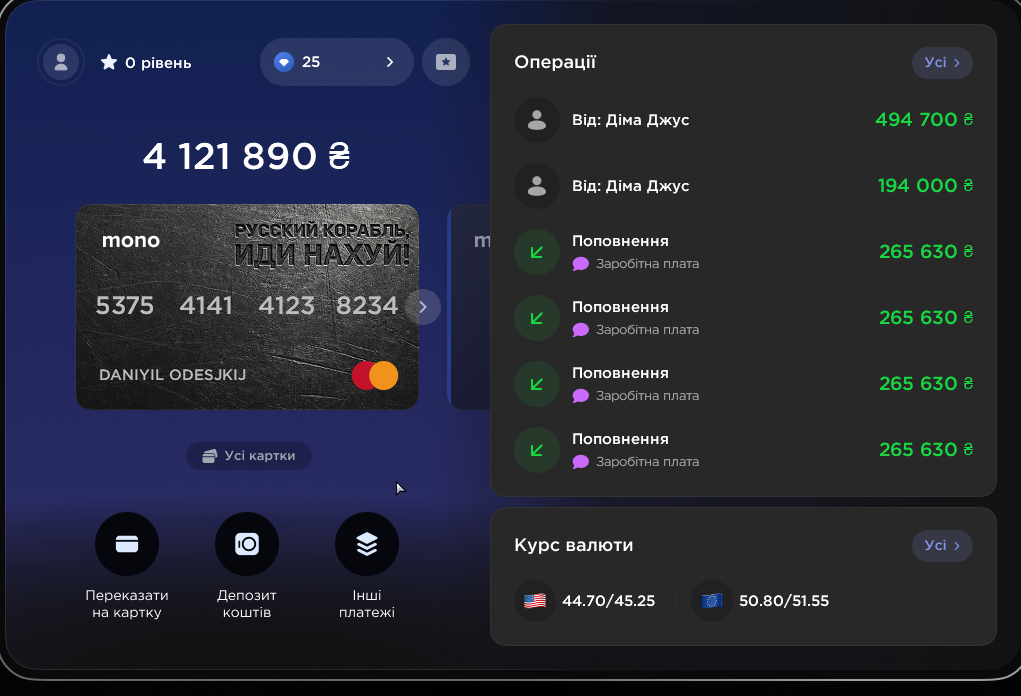This screenshot has height=696, width=1021.
Task: Click amount 194 000 ₴
Action: click(x=925, y=186)
